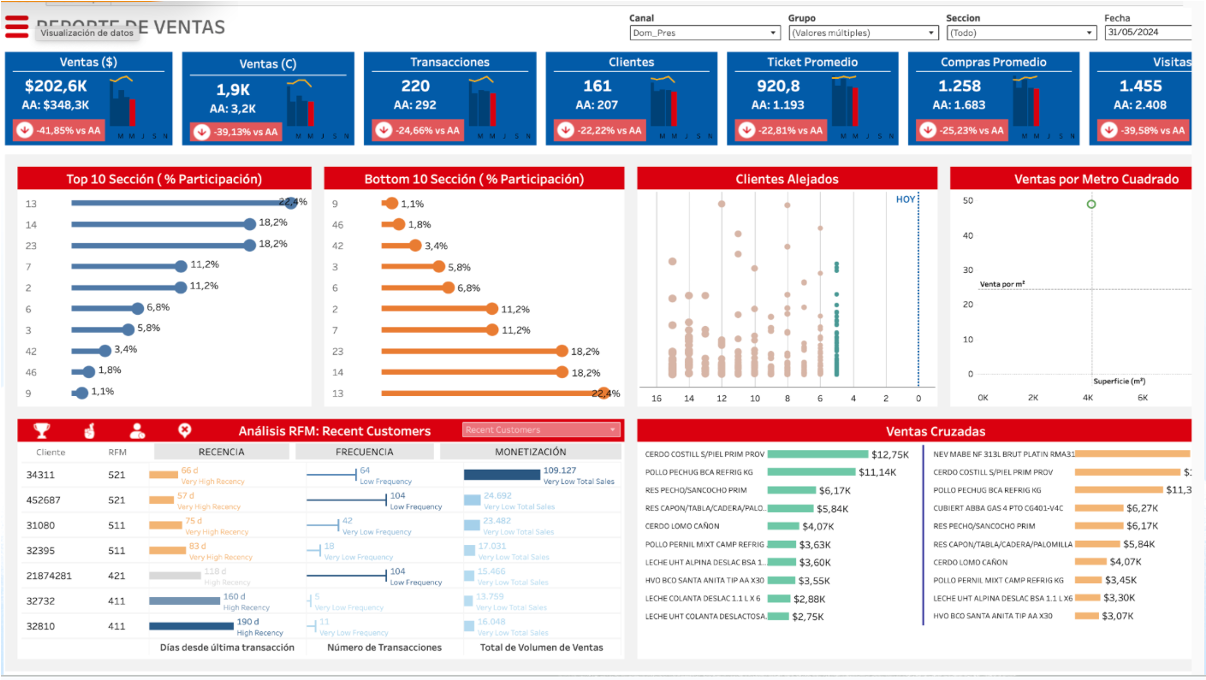Click down-arrow icon on Ticket Promedio card
Viewport: 1206px width, 680px height.
coord(746,130)
